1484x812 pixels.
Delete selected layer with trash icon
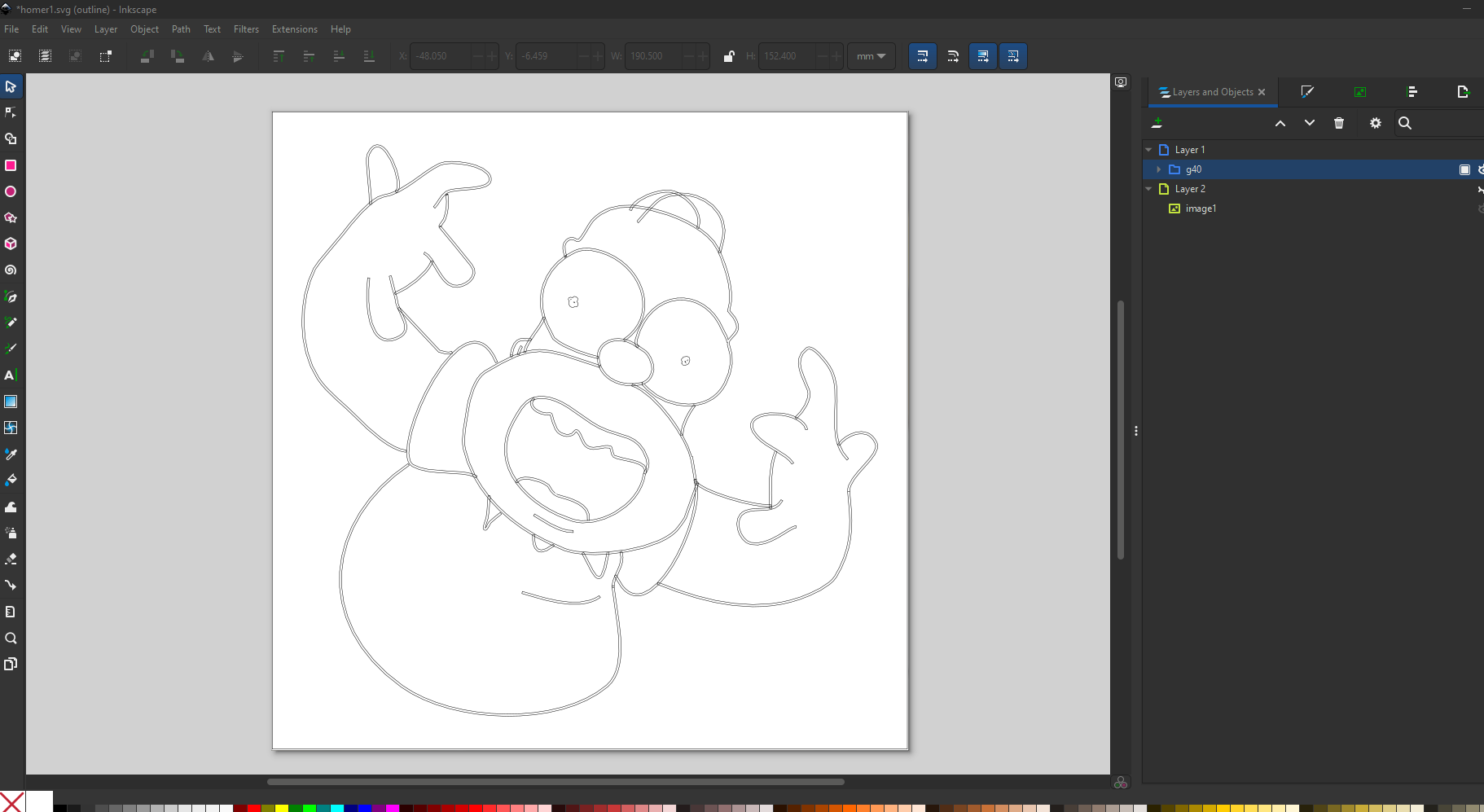1339,123
